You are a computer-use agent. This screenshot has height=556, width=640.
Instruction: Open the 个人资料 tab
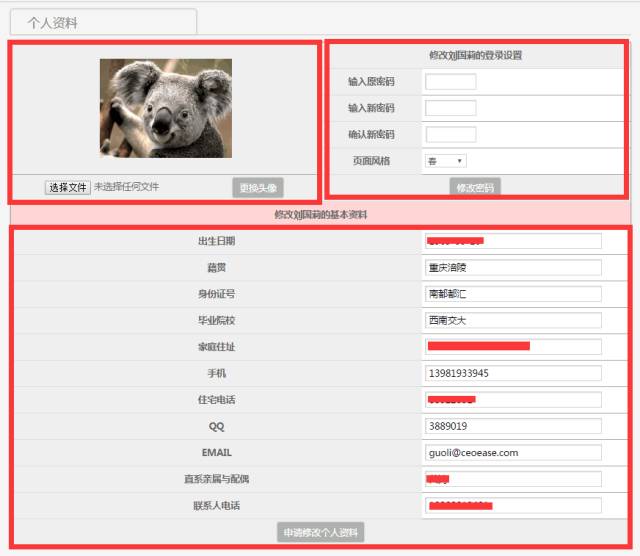pos(103,22)
